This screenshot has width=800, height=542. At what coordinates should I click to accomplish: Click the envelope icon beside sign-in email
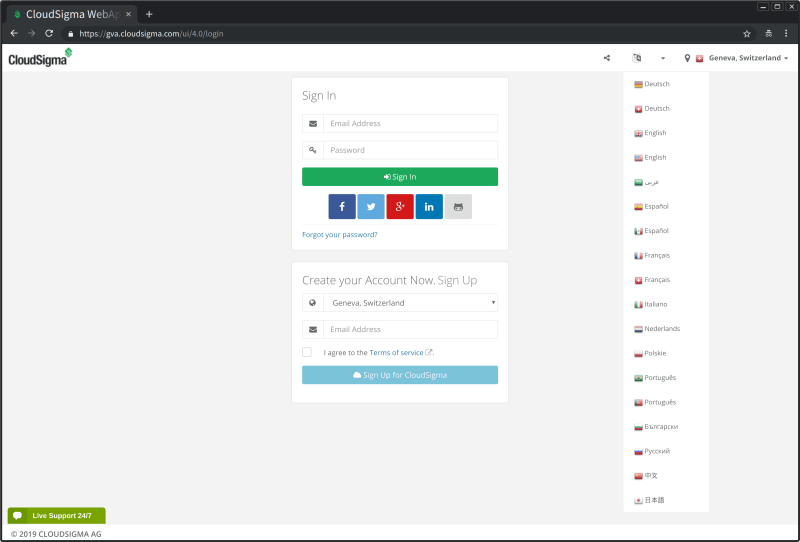tap(313, 124)
